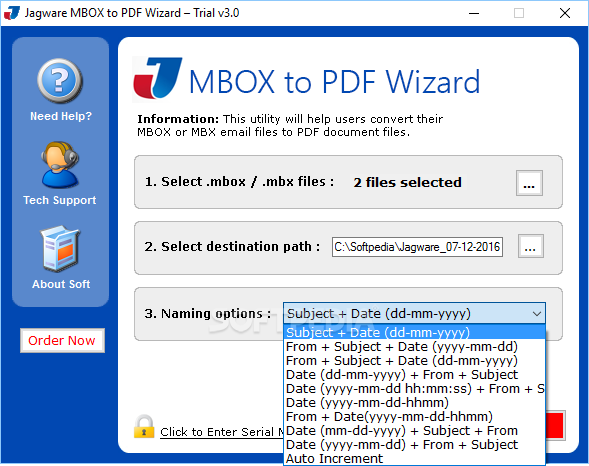The image size is (589, 466).
Task: Select Date (yyyy-mm-dd hh:mm:ss) + From option
Action: [414, 388]
